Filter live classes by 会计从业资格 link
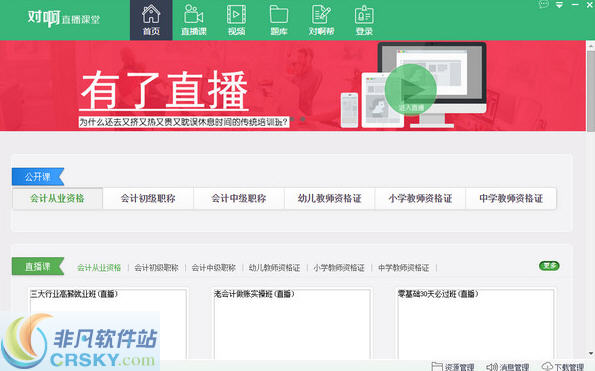 (99, 268)
